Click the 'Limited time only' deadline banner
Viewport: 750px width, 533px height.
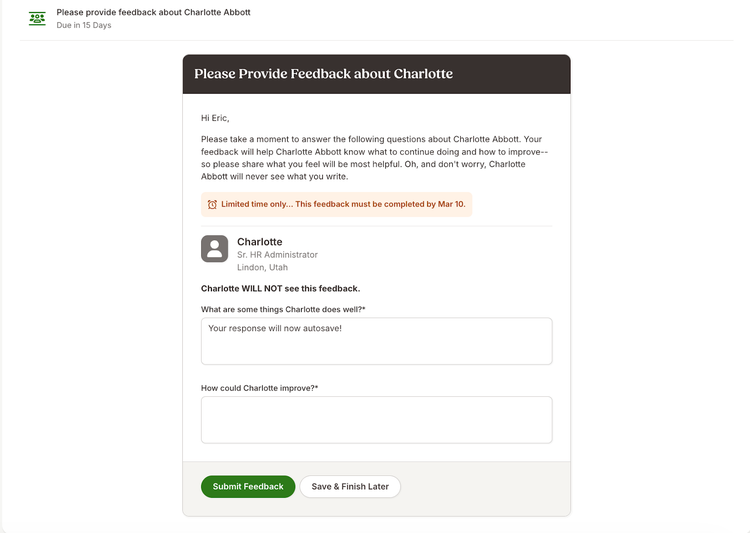point(336,204)
